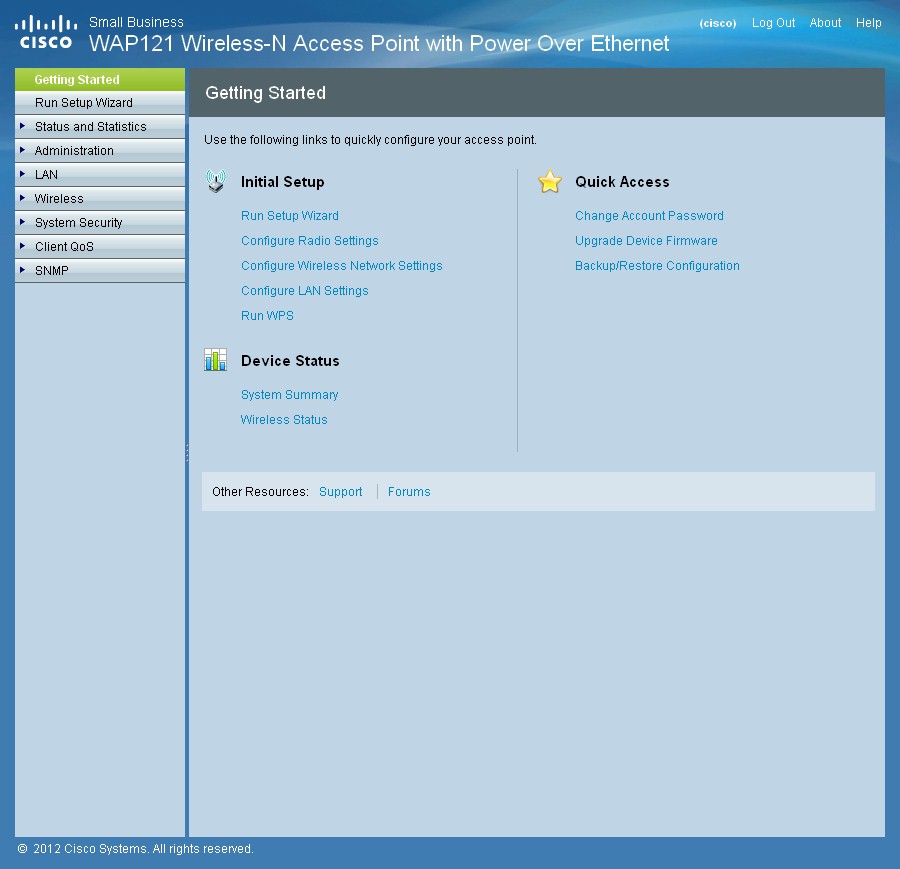
Task: Click the Device Status bar chart icon
Action: coord(215,360)
